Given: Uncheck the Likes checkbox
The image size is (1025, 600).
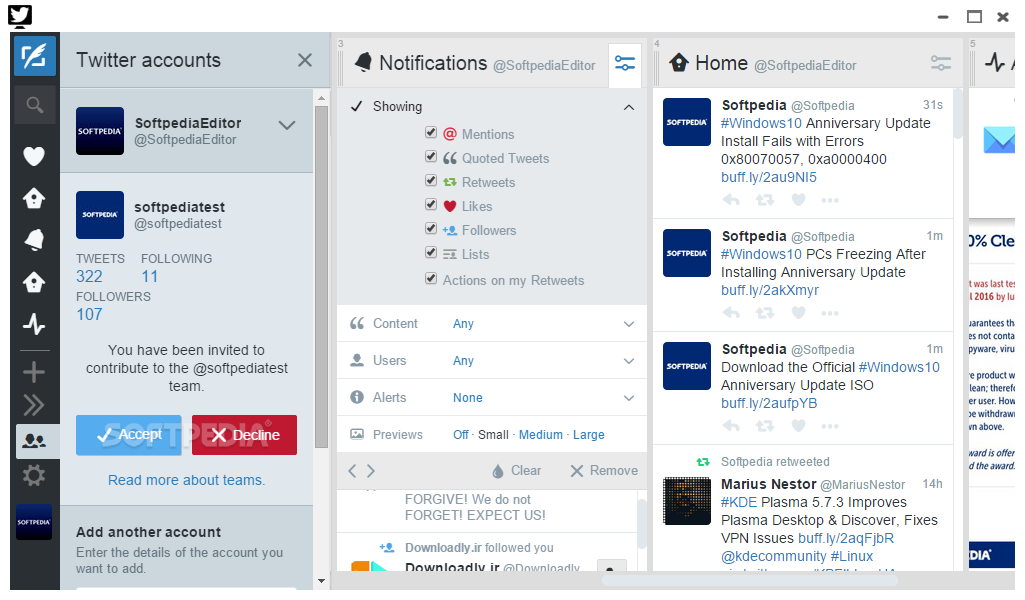Looking at the screenshot, I should pos(431,204).
